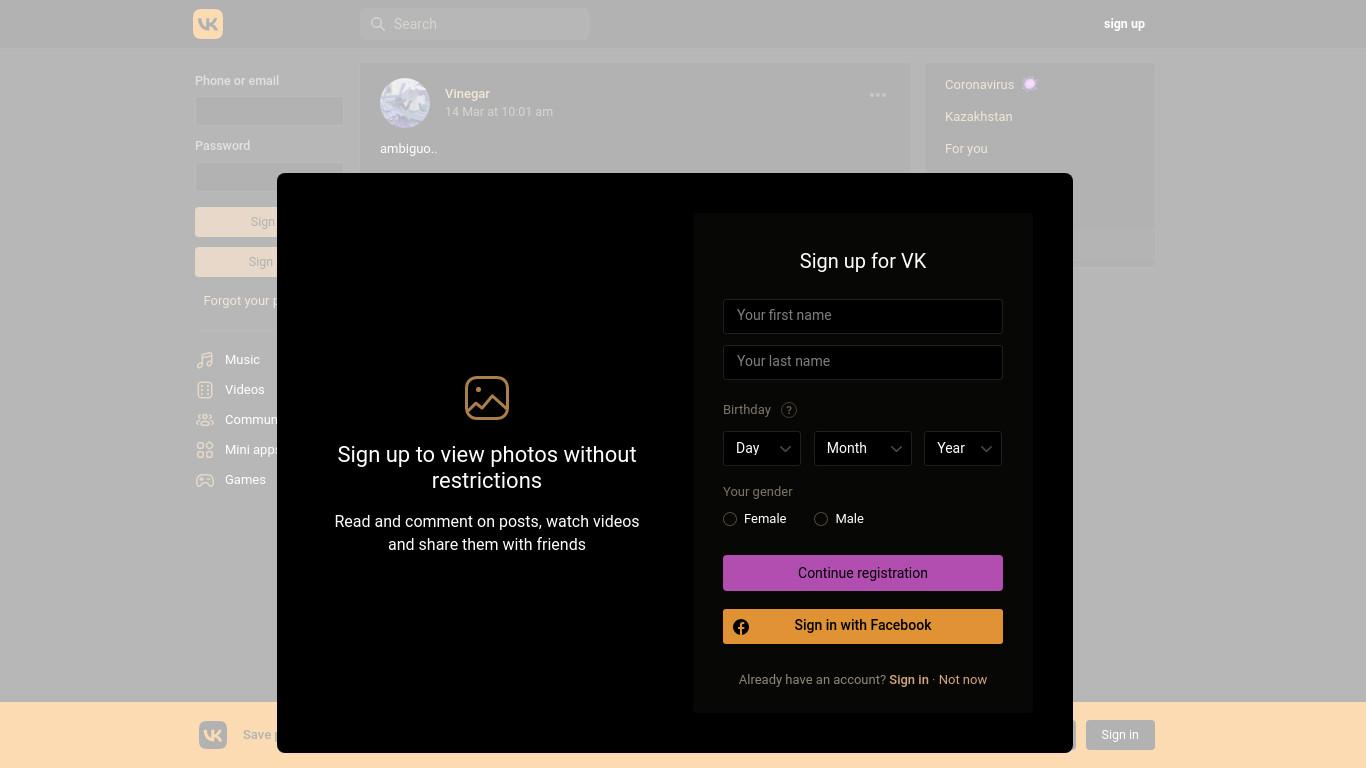Open the Mini apps icon

tap(205, 450)
